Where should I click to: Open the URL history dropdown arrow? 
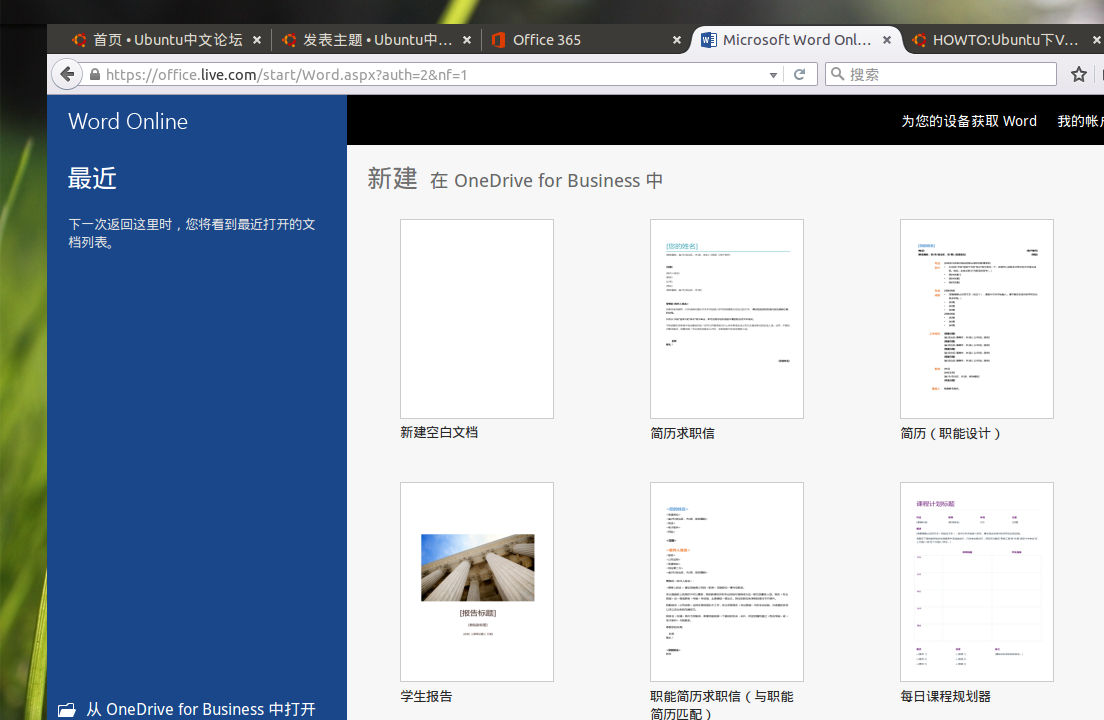[x=773, y=75]
